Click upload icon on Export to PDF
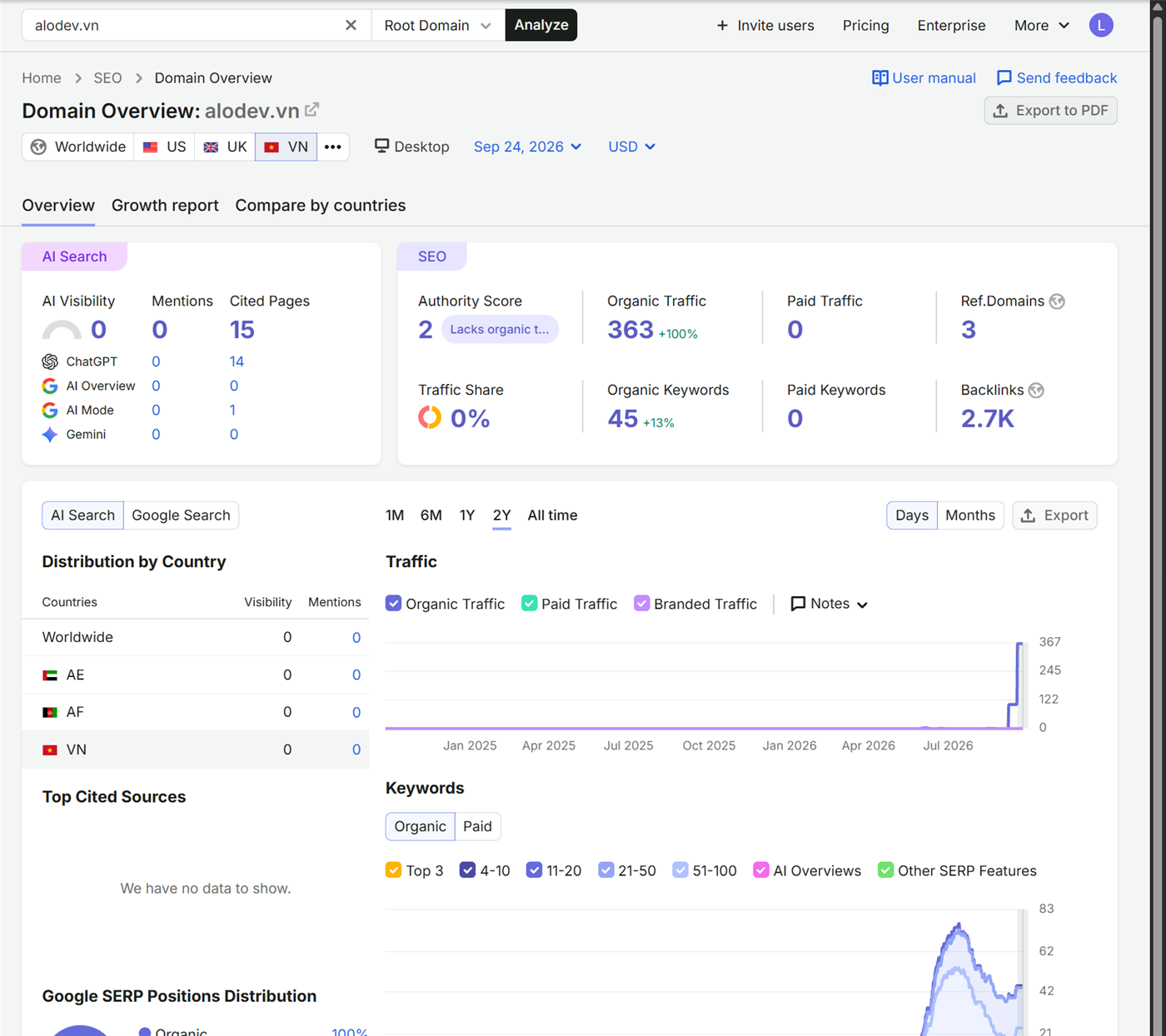 pos(1000,111)
